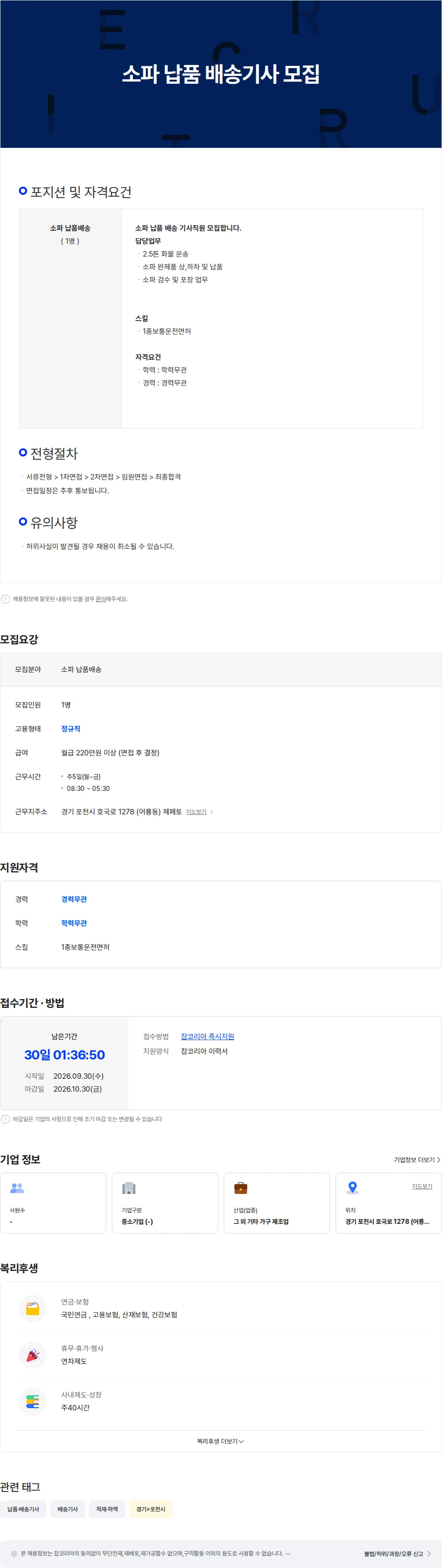Image resolution: width=442 pixels, height=1568 pixels.
Task: Click the 산업(업종) 그 외 기타 가구 제조업 card
Action: click(x=277, y=1203)
